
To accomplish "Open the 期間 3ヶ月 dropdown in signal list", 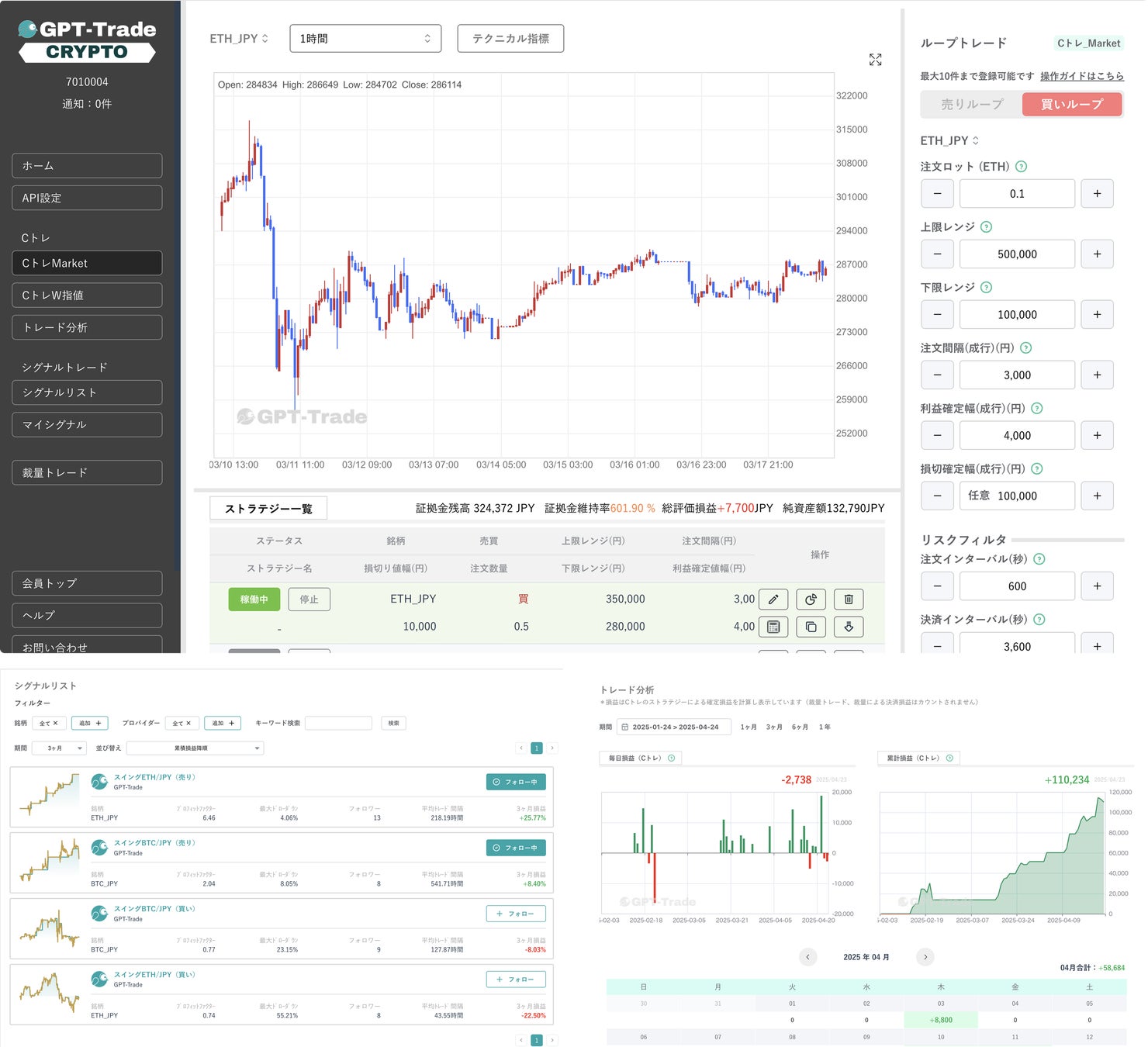I will (x=59, y=748).
